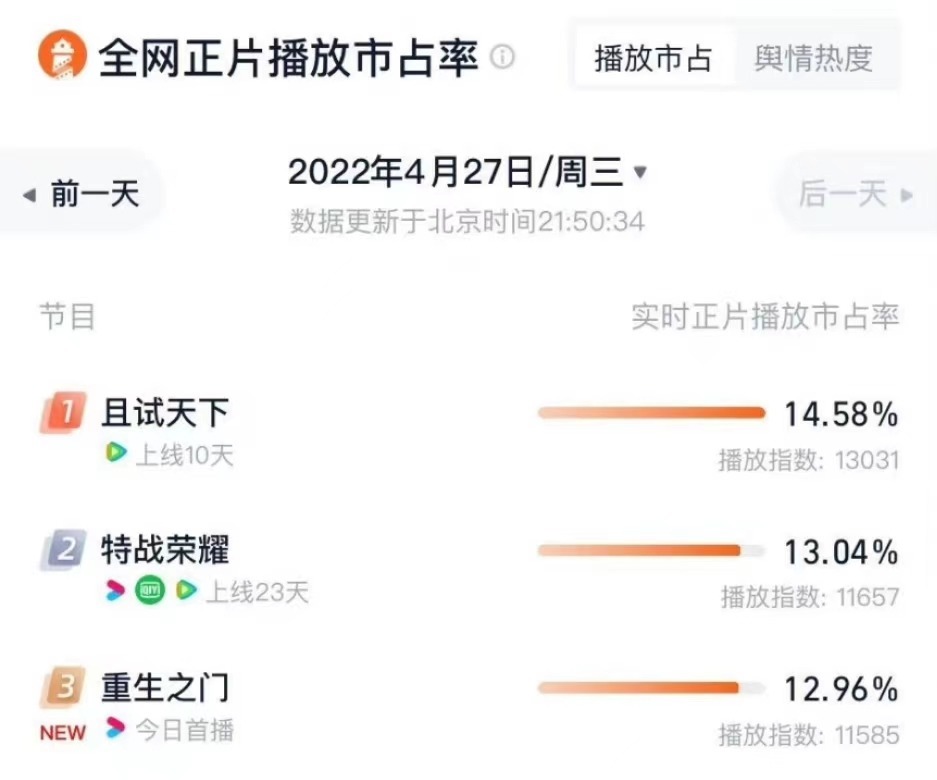Click the Tencent Video icon under 特战荣耀

click(185, 591)
